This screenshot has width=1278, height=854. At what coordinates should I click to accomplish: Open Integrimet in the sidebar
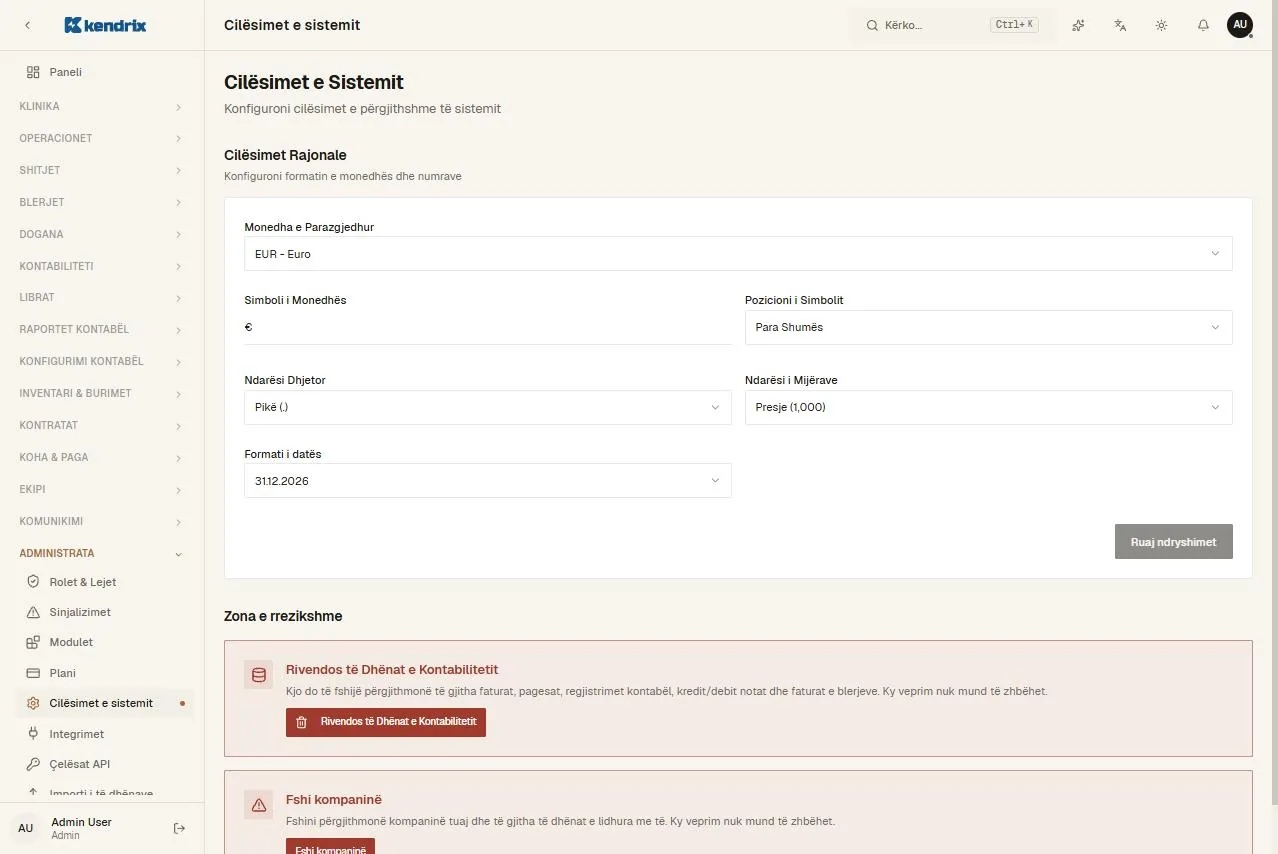(106, 734)
